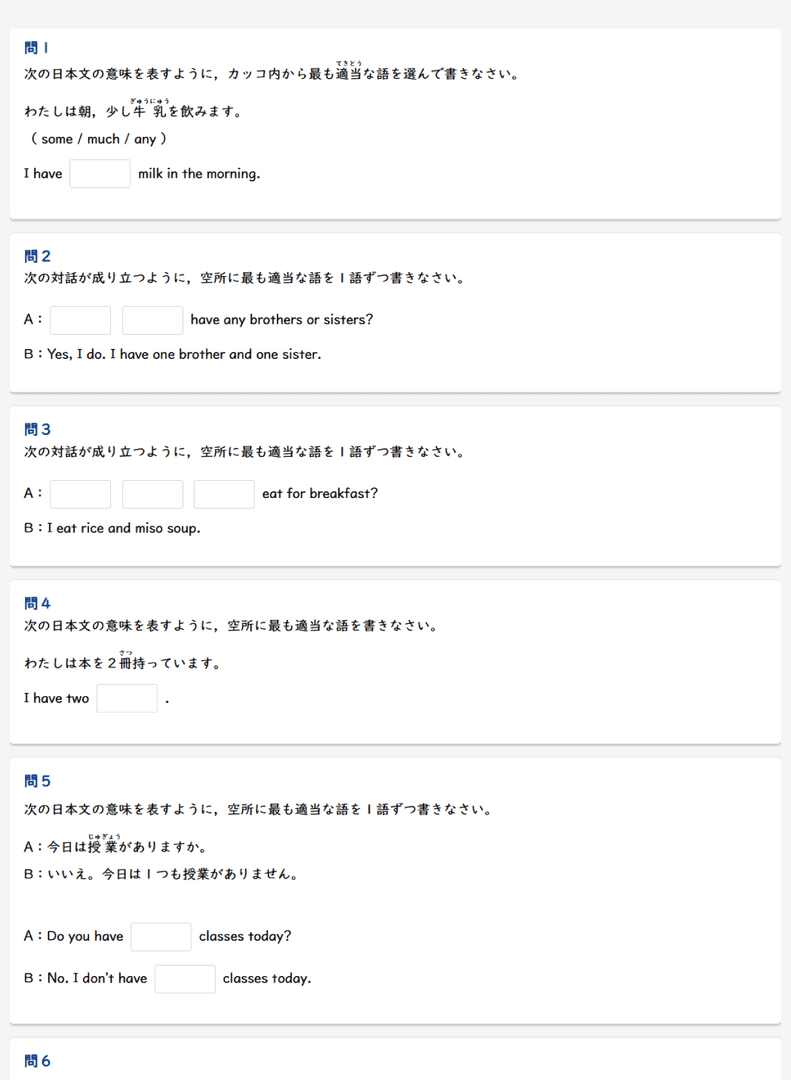Click the 問2 heading
Image resolution: width=791 pixels, height=1080 pixels.
coord(38,256)
